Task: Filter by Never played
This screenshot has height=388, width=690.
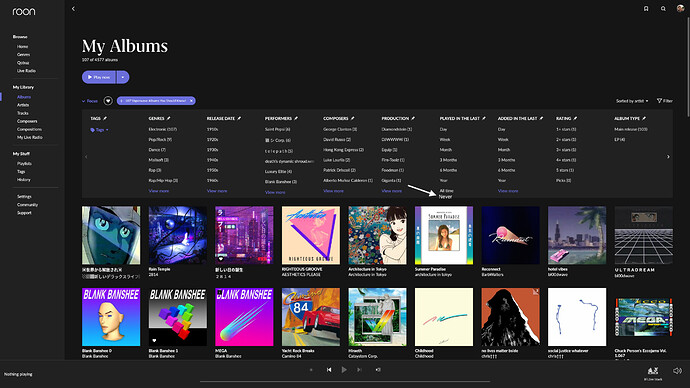Action: point(445,197)
